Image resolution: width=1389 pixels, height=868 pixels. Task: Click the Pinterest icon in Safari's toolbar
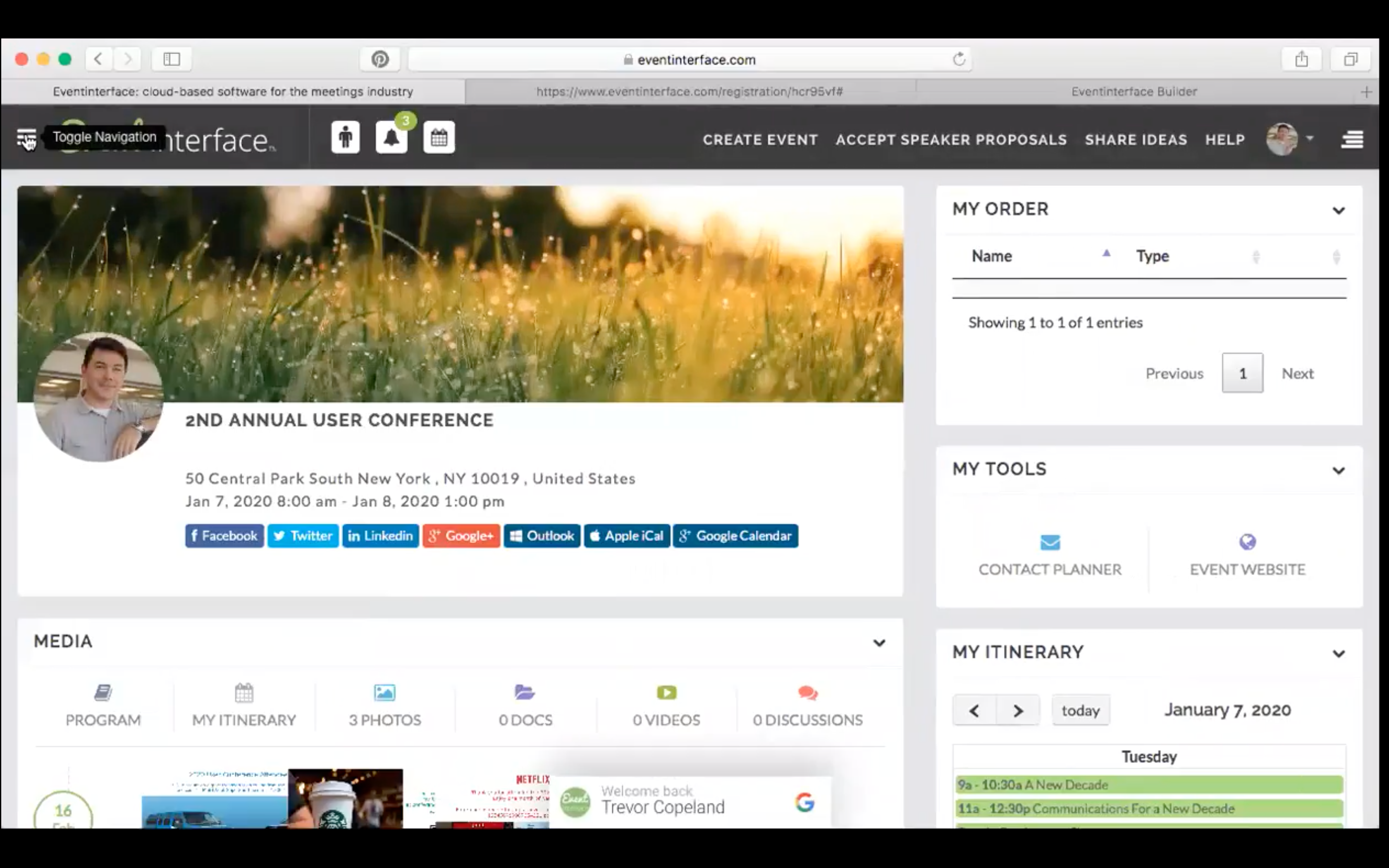tap(379, 59)
